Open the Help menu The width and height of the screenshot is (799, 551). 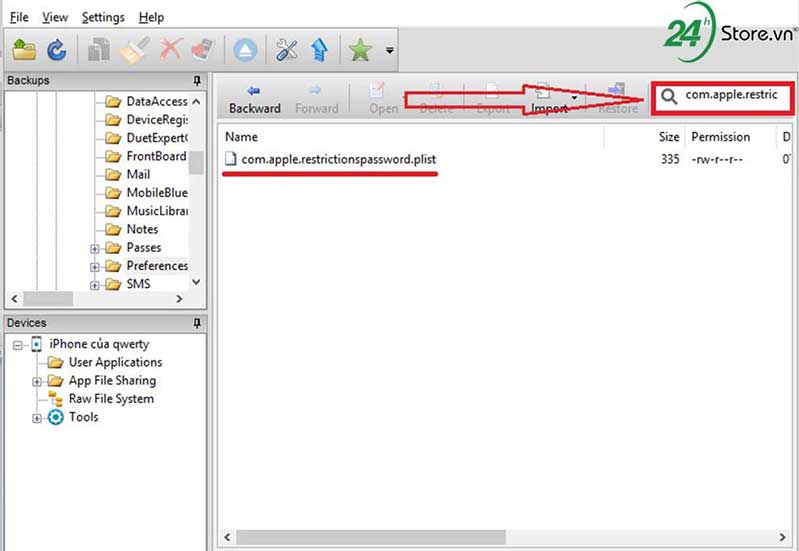(x=151, y=17)
